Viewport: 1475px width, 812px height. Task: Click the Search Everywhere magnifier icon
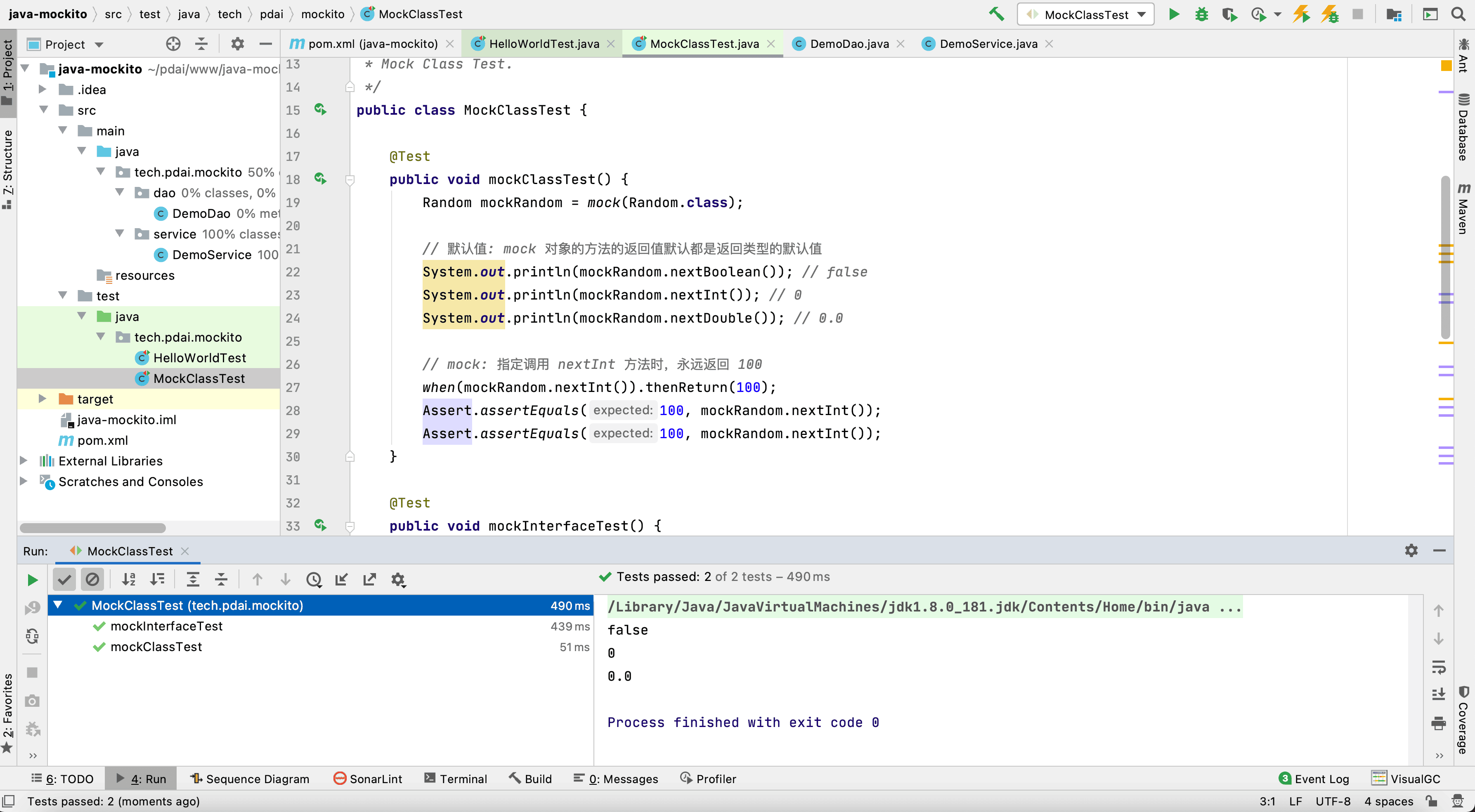coord(1458,14)
